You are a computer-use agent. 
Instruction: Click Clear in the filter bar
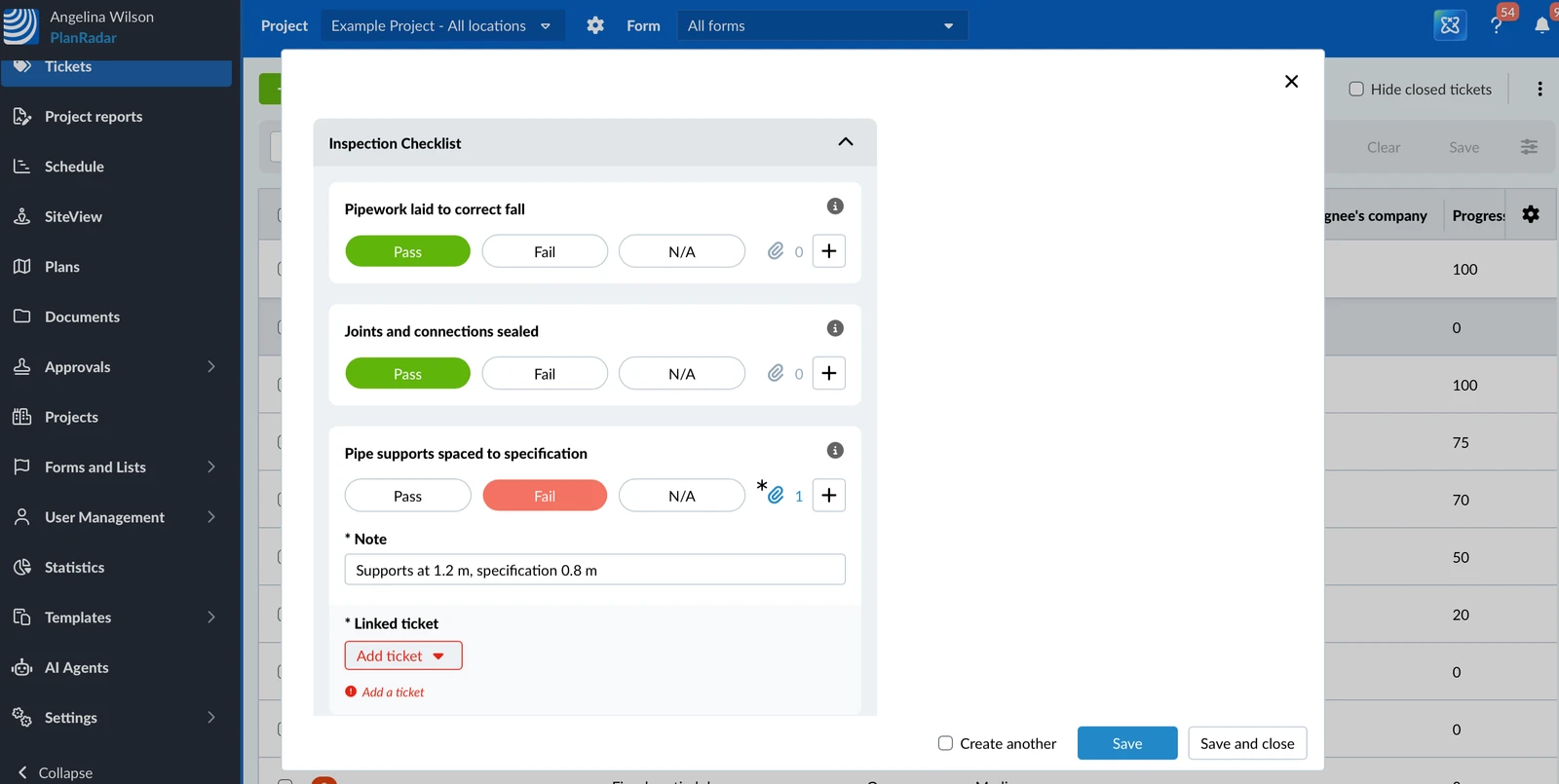[x=1384, y=147]
